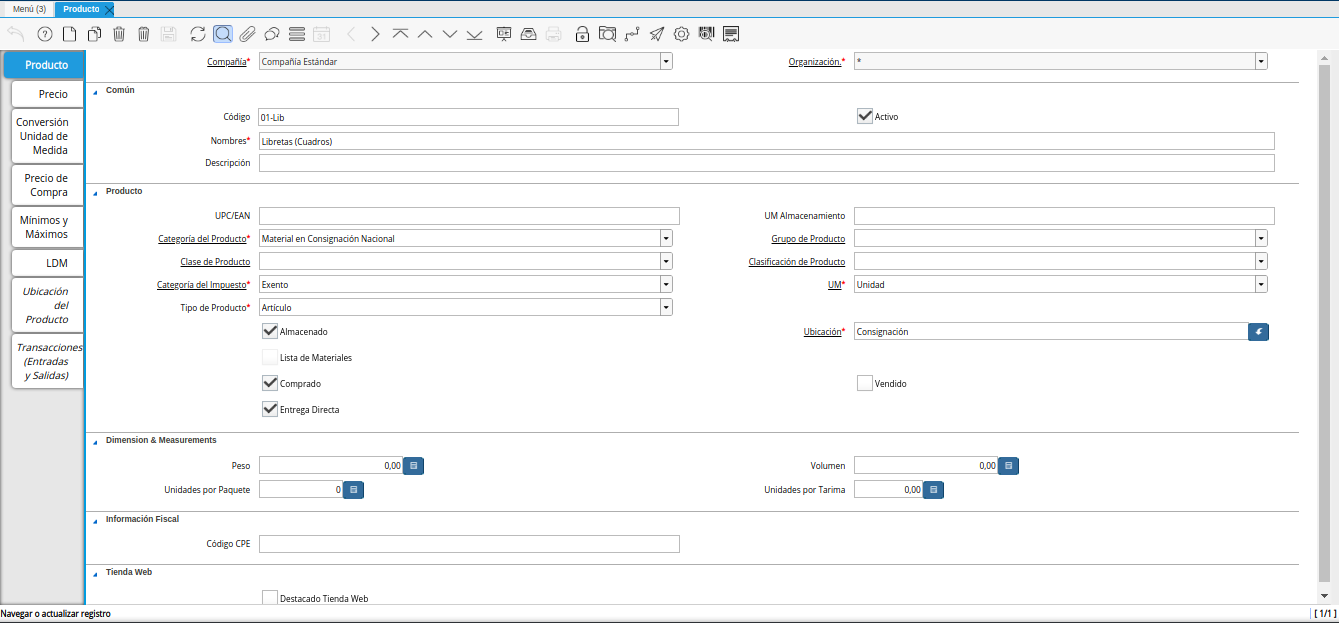The width and height of the screenshot is (1339, 623).
Task: Toggle the Entrega Directa checkbox
Action: [270, 409]
